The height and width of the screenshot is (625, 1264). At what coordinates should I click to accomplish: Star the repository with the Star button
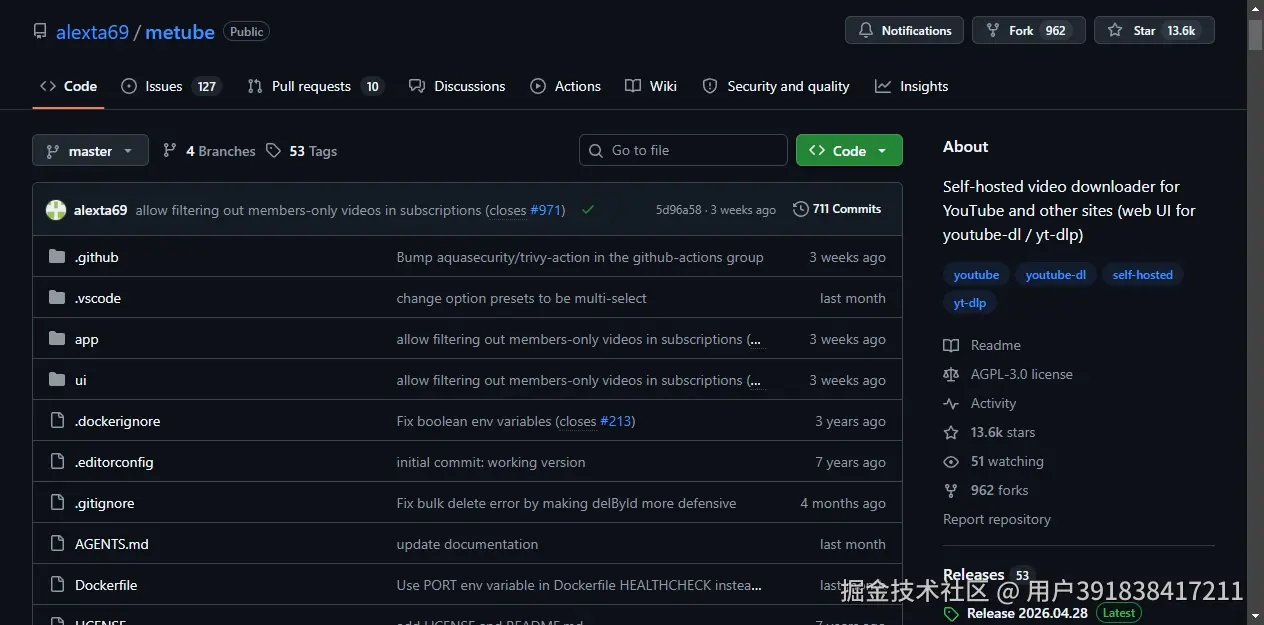(1154, 31)
